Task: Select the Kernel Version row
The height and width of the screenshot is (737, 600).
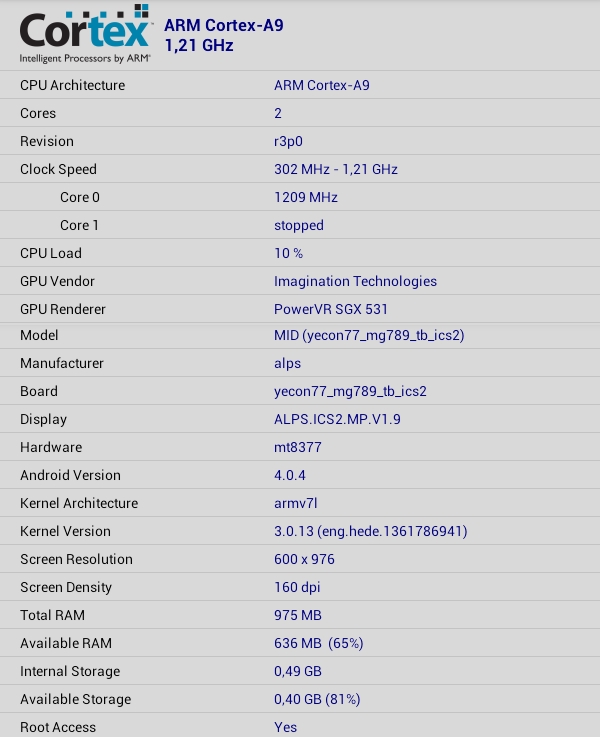Action: coord(300,531)
